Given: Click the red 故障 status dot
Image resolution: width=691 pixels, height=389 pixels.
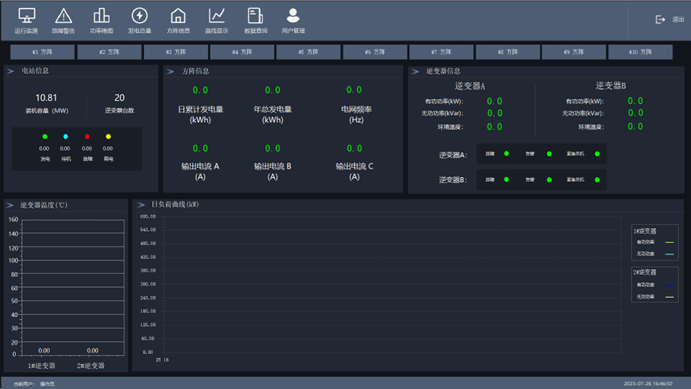Looking at the screenshot, I should (87, 137).
